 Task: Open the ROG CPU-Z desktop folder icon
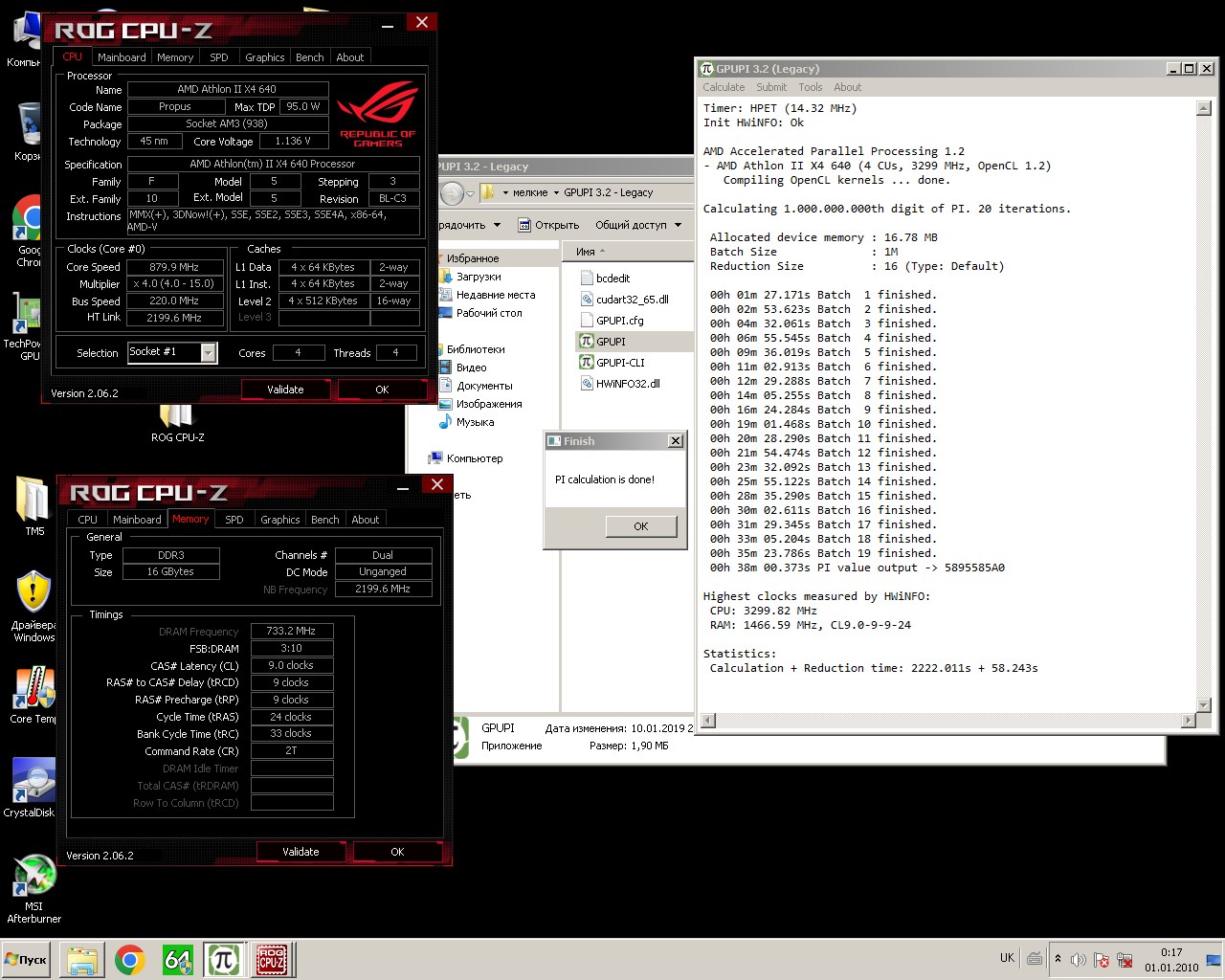tap(177, 423)
